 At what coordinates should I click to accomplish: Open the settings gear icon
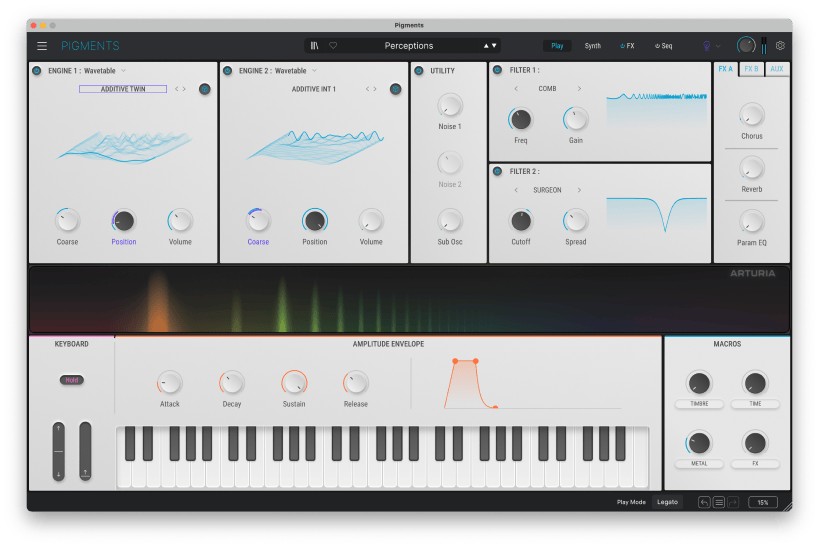tap(780, 46)
